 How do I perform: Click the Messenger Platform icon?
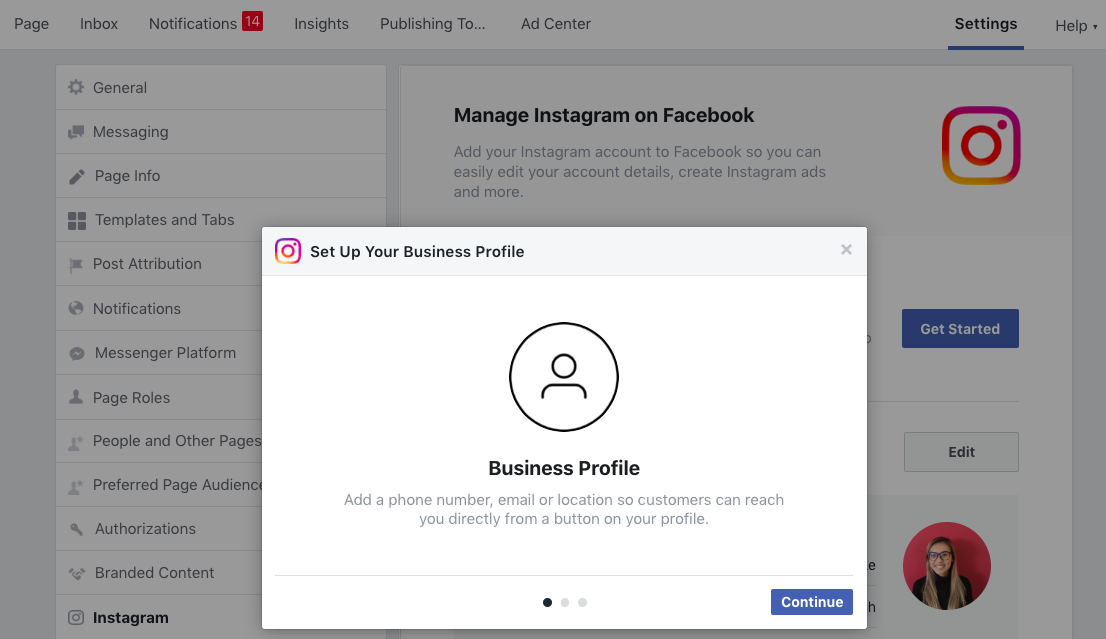(x=76, y=353)
